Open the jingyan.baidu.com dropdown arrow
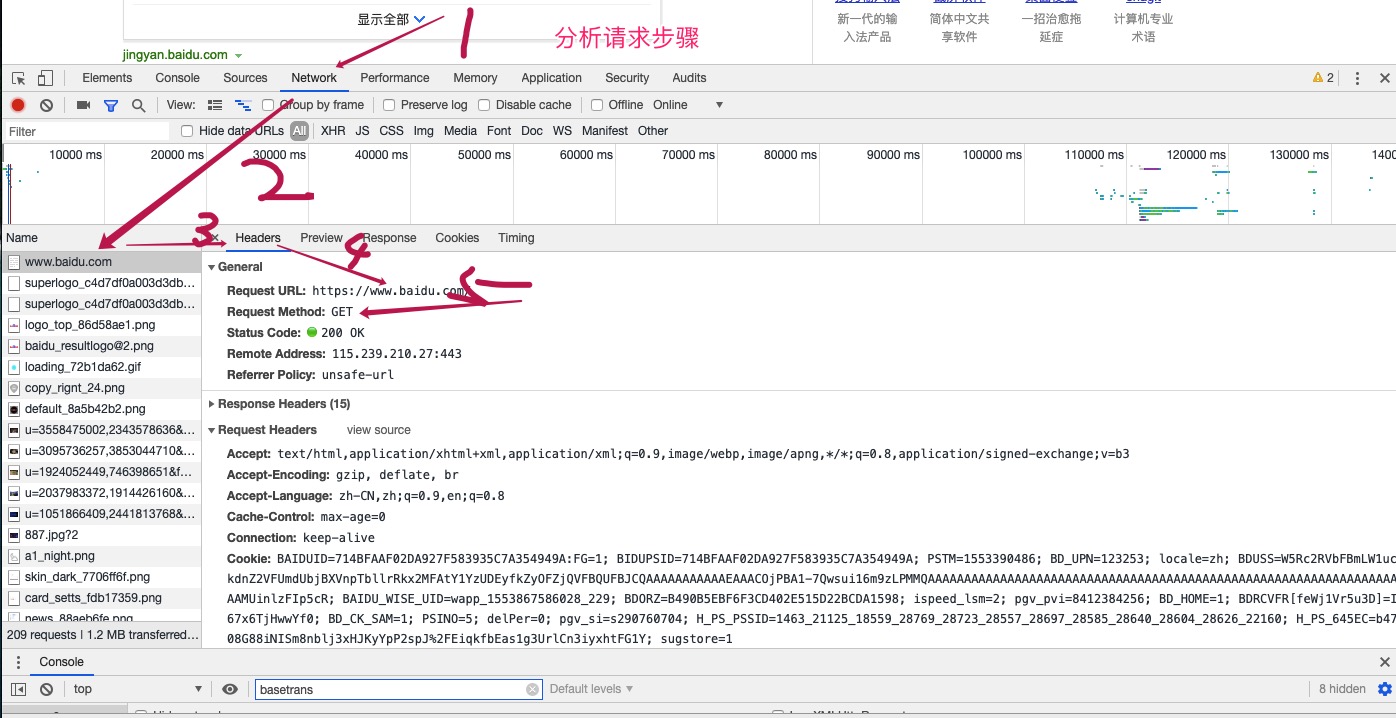The height and width of the screenshot is (718, 1396). 239,56
